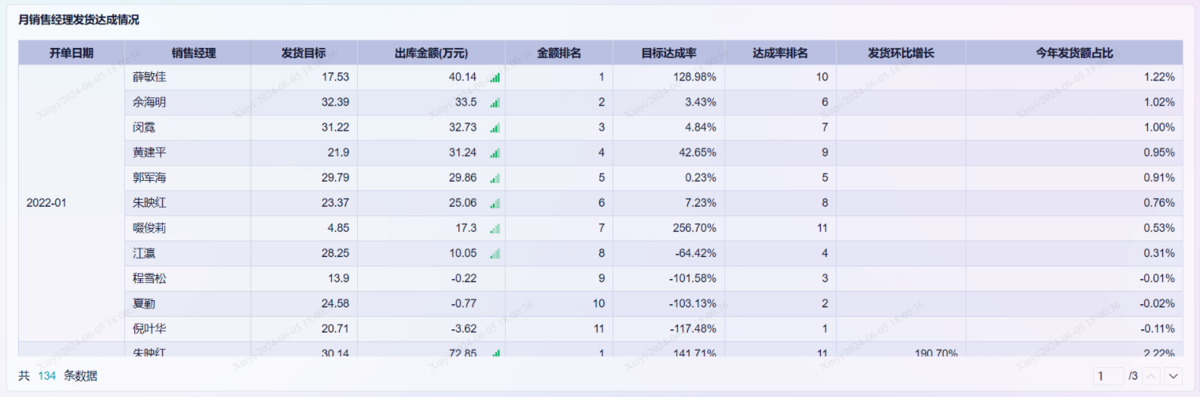
Task: Click the -101.58% achievement rate cell
Action: (x=669, y=279)
